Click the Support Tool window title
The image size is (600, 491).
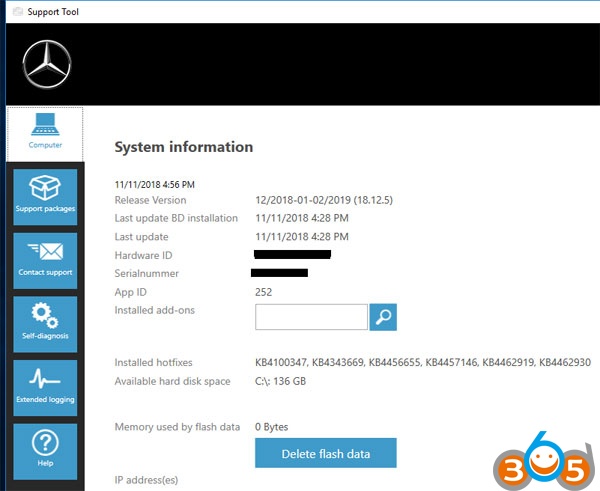pos(53,12)
